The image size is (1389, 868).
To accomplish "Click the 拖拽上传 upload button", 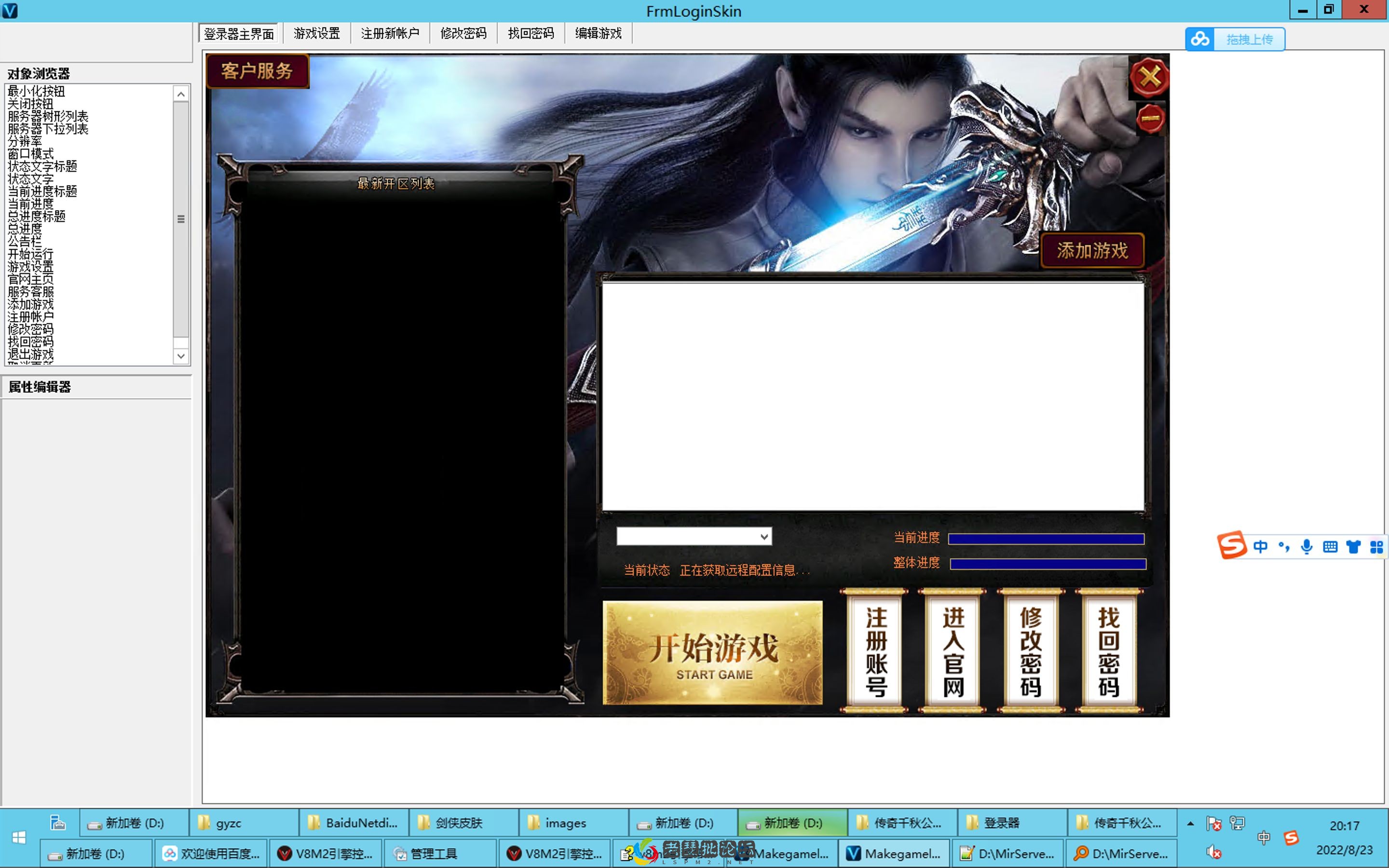I will (1249, 39).
